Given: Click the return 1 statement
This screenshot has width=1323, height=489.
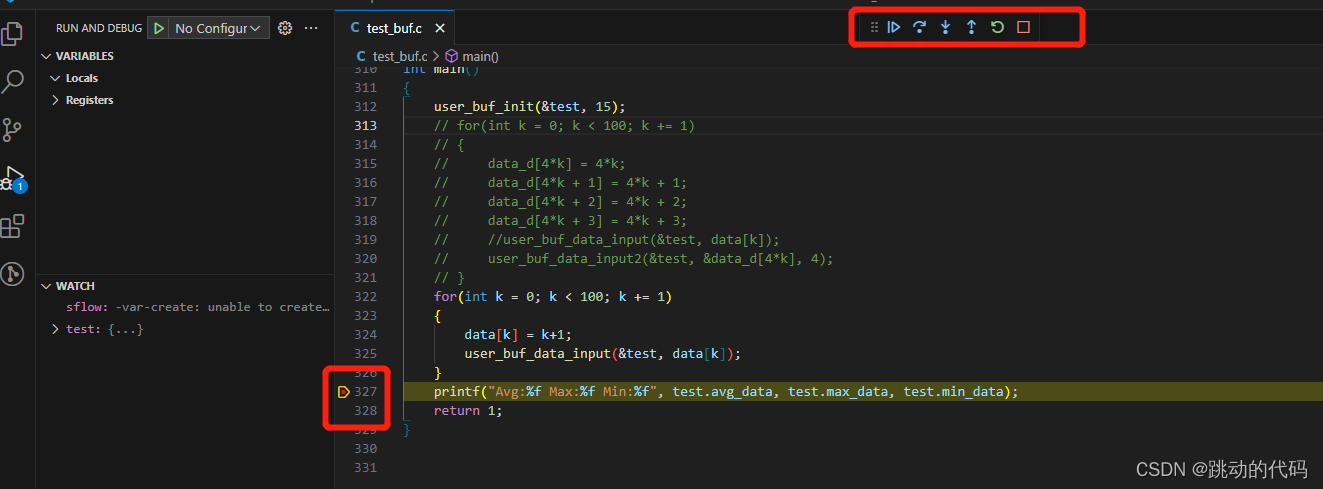Looking at the screenshot, I should click(468, 411).
